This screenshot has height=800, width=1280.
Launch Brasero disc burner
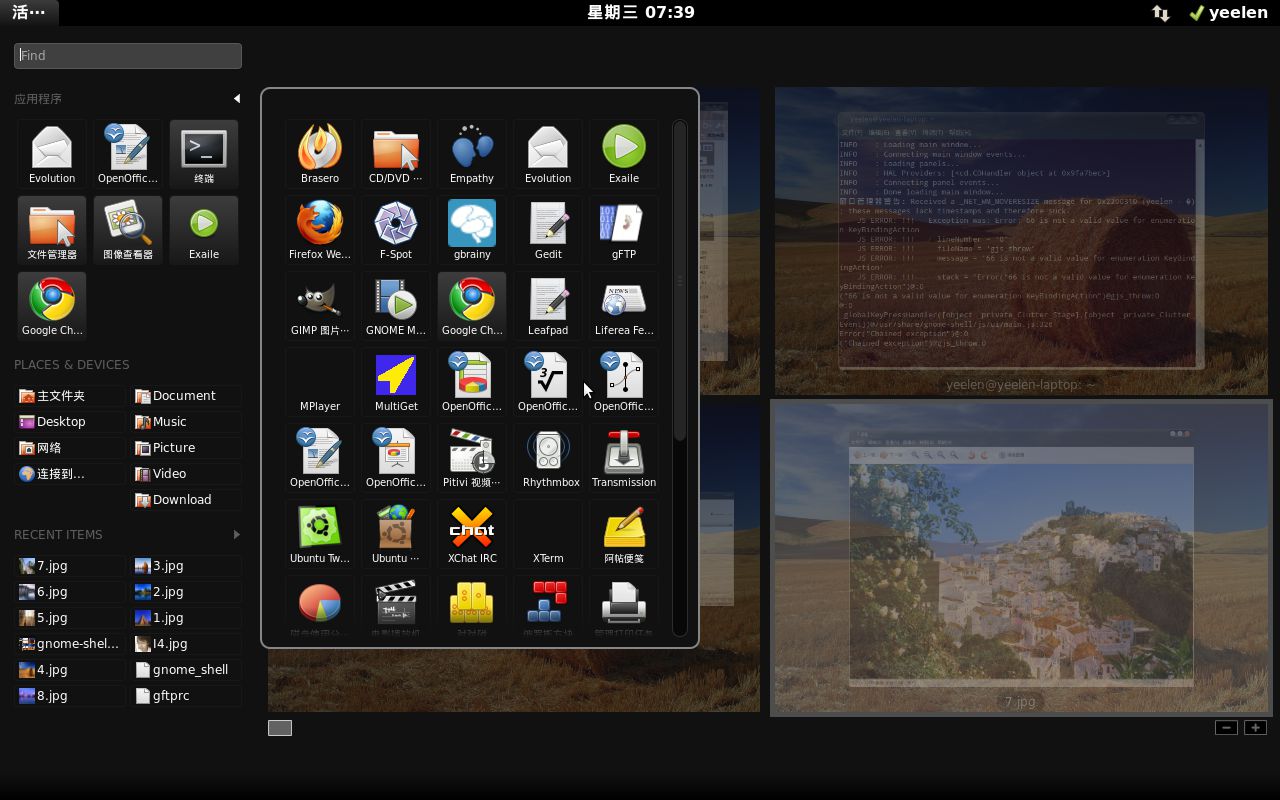click(x=320, y=154)
